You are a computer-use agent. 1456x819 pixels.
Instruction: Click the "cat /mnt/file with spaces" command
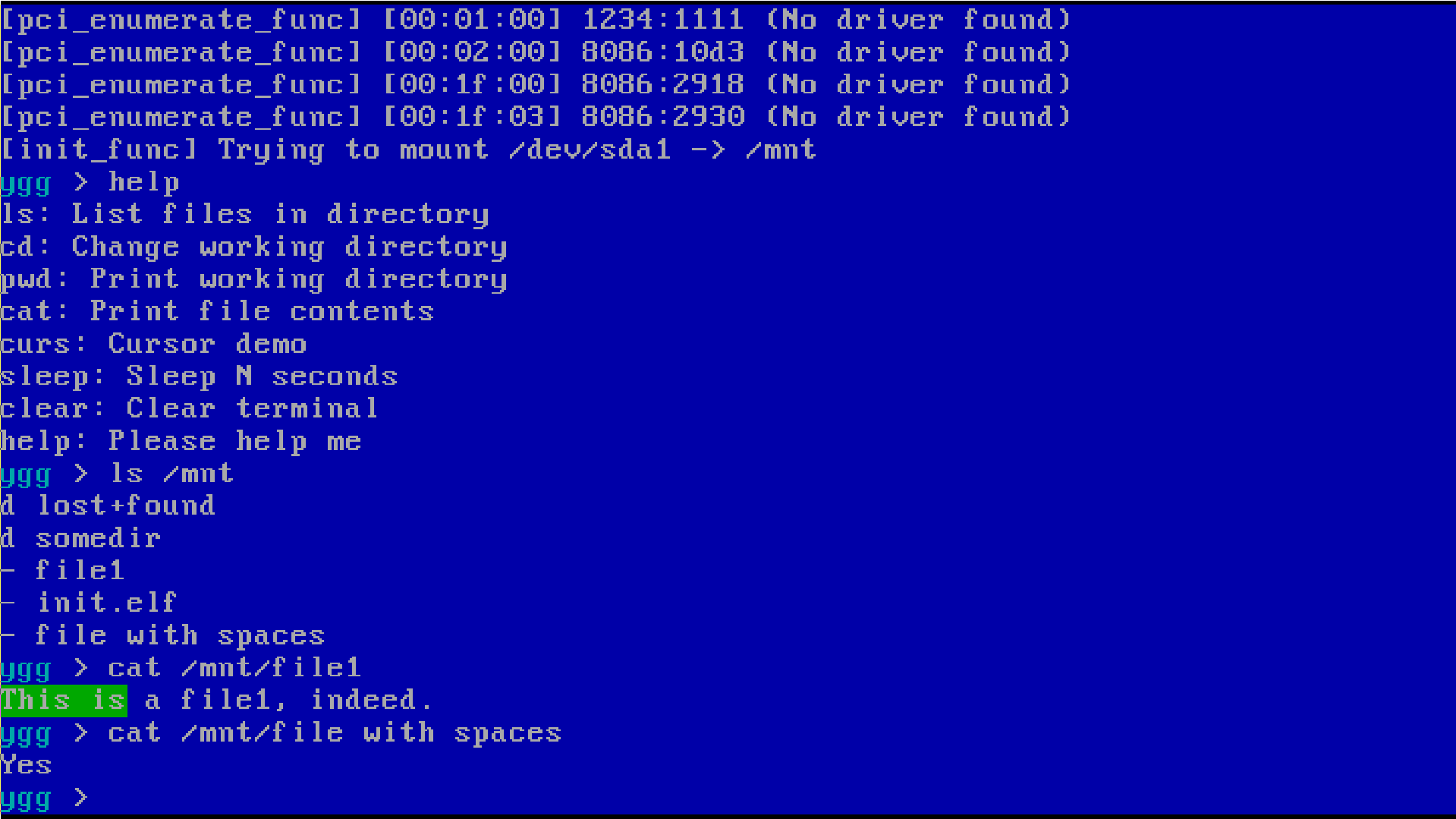coord(335,733)
